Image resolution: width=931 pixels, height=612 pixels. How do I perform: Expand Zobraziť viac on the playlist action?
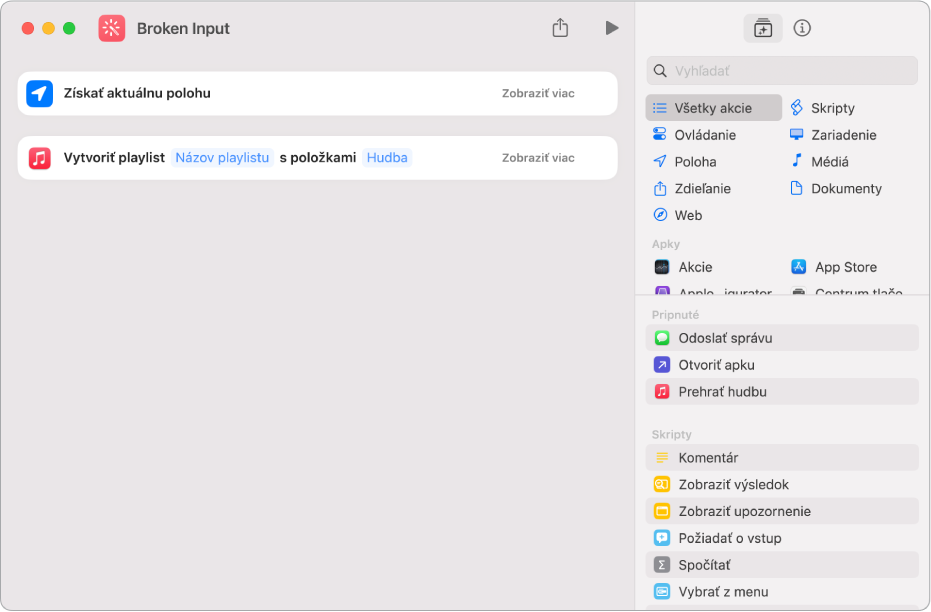point(538,158)
